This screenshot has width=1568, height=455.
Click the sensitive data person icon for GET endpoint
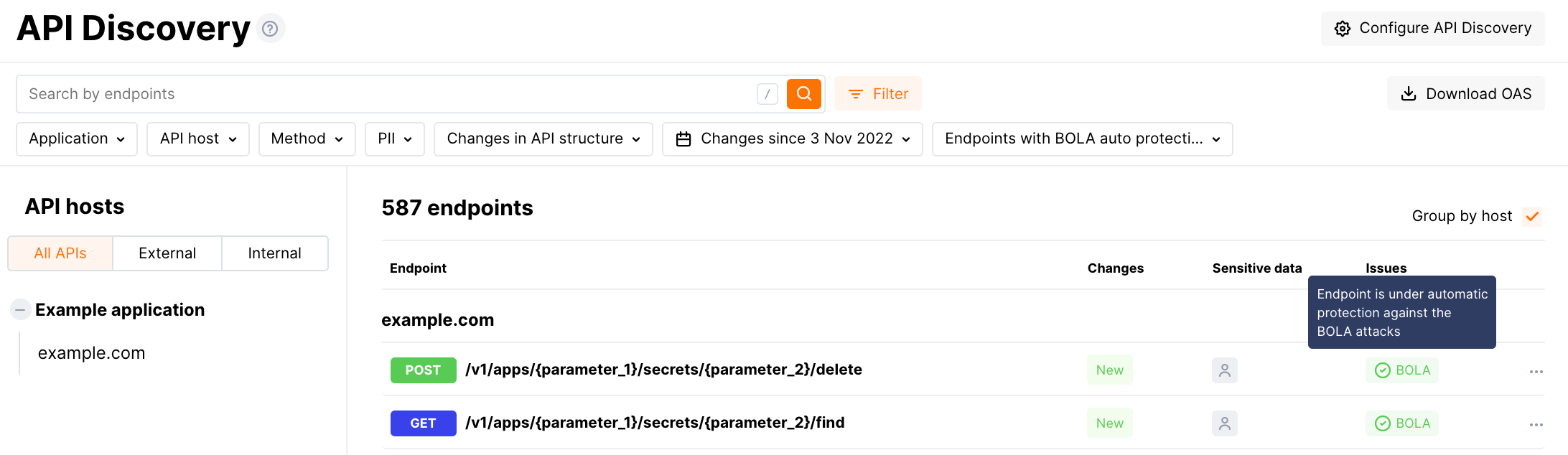[x=1225, y=423]
